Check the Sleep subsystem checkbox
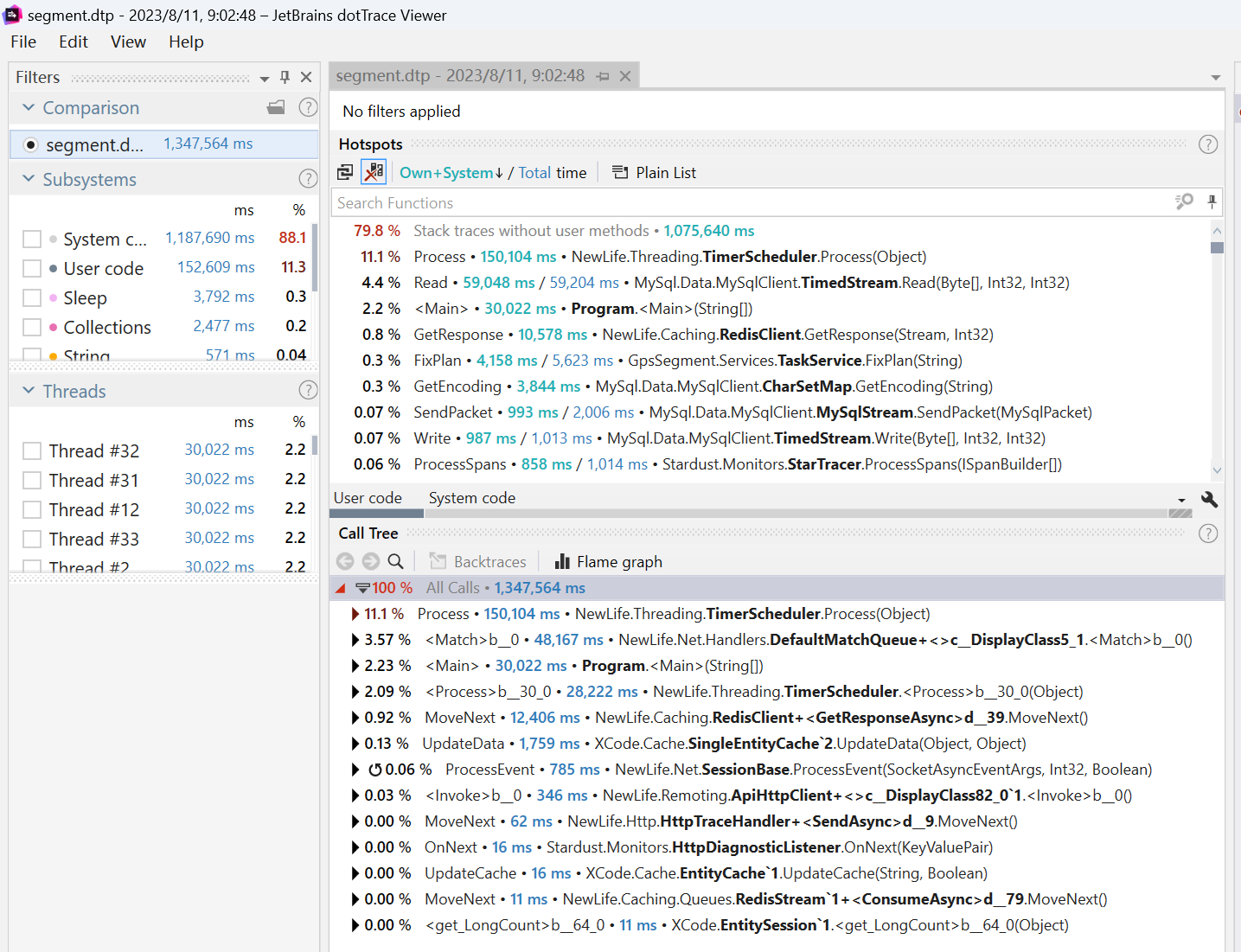 (32, 297)
